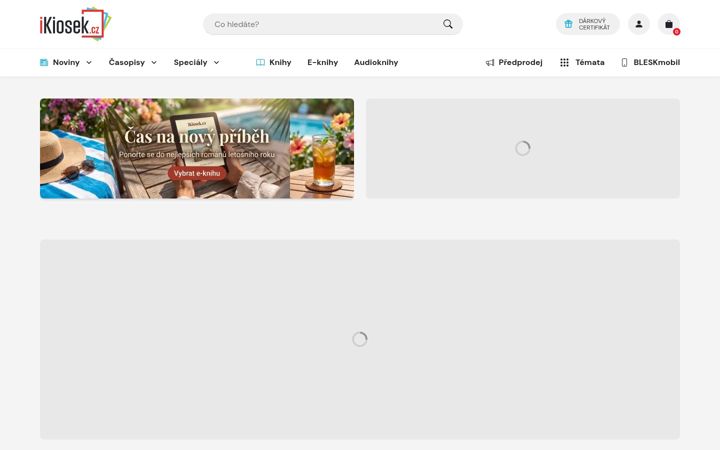Click the Dárkový certifikát button
This screenshot has width=720, height=450.
pyautogui.click(x=588, y=24)
